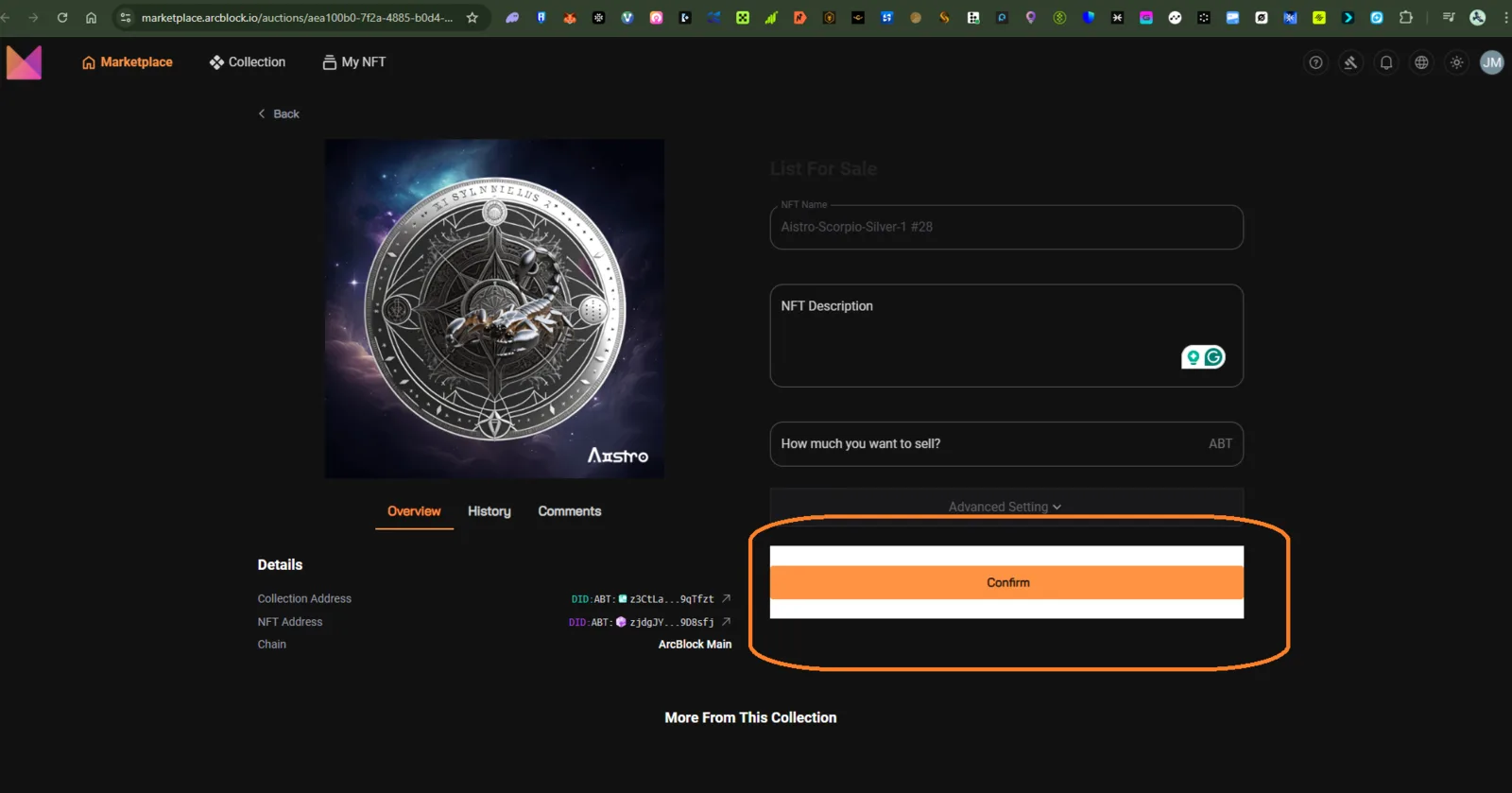The height and width of the screenshot is (793, 1512).
Task: Click the green rising-bars extension icon
Action: tap(771, 17)
